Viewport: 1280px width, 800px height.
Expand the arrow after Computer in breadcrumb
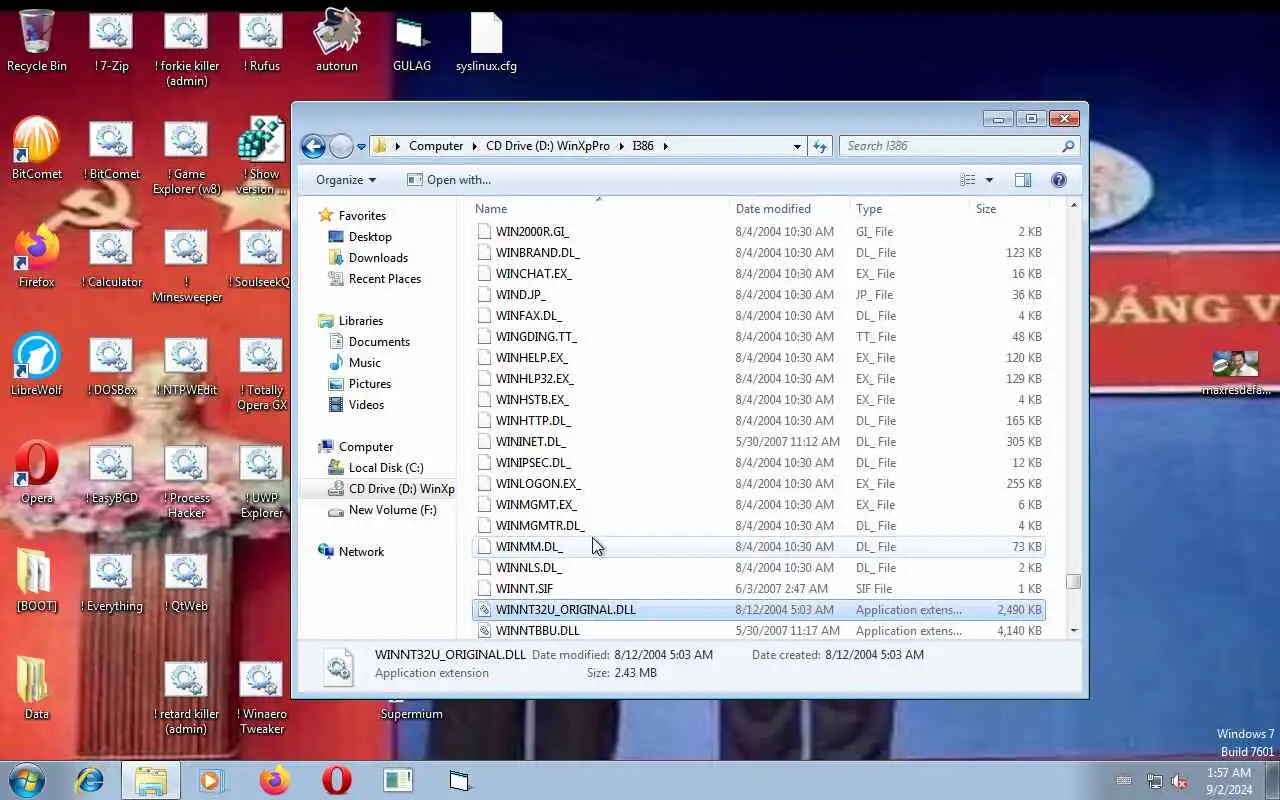(x=475, y=146)
